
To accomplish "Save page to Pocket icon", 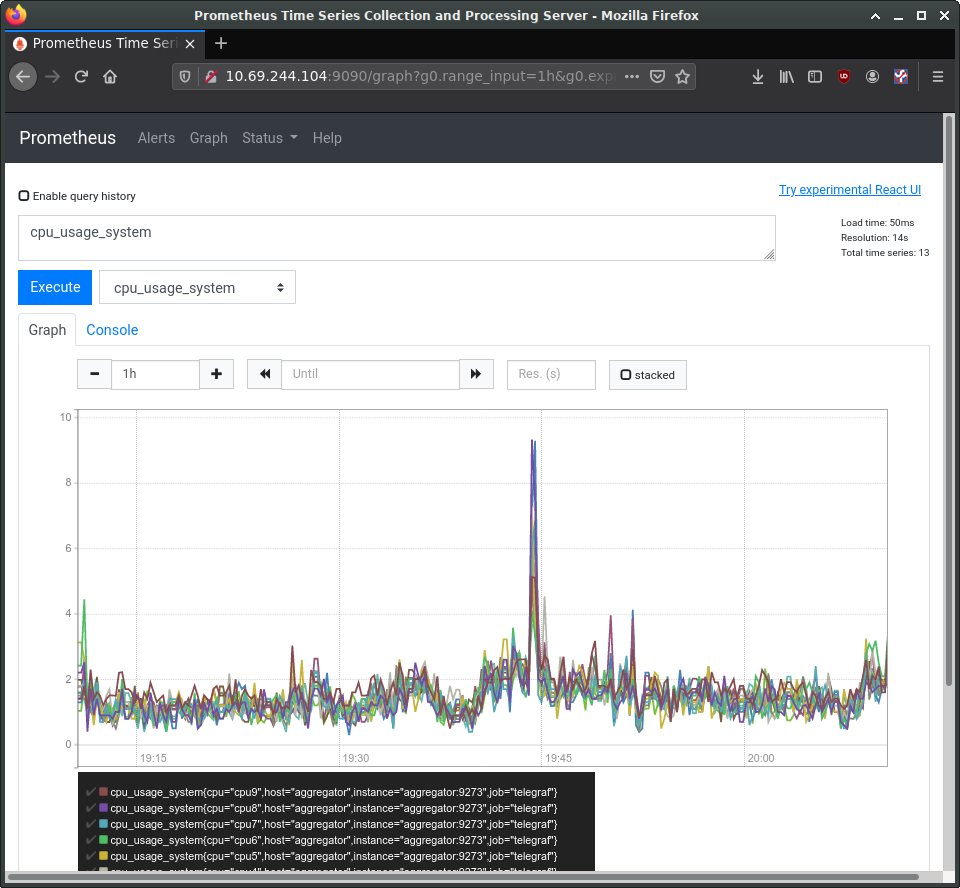I will (x=657, y=77).
